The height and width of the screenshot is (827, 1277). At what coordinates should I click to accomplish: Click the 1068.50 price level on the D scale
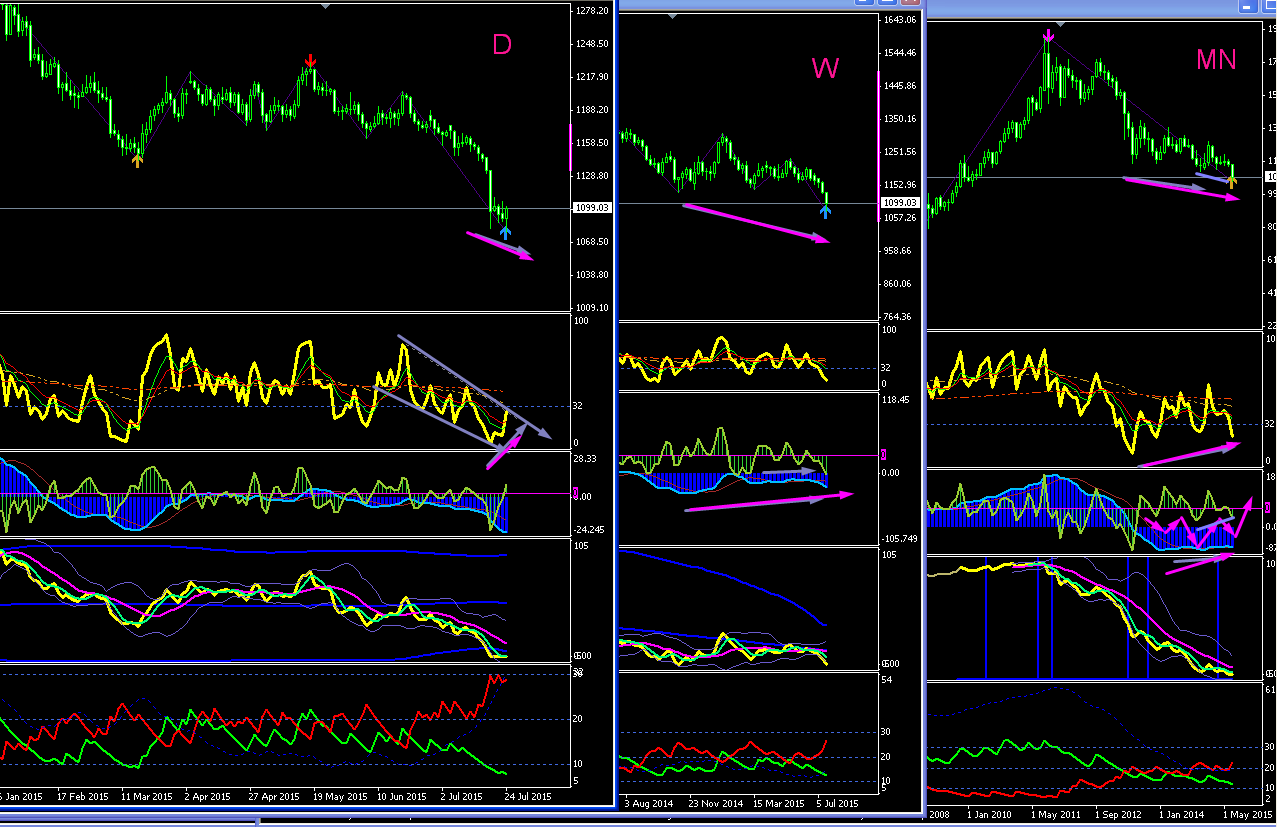(x=592, y=242)
